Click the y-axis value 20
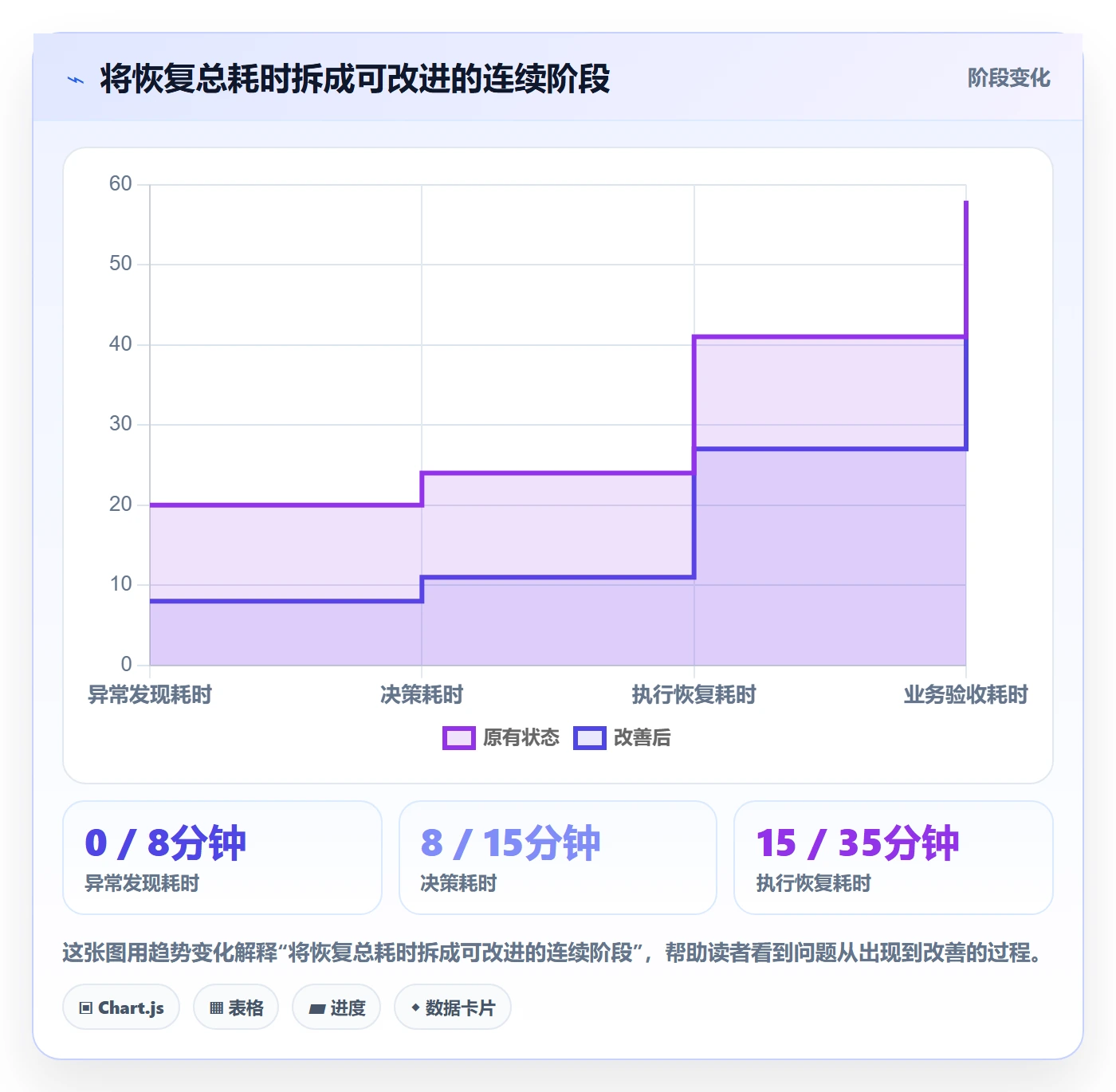The image size is (1116, 1092). click(120, 505)
